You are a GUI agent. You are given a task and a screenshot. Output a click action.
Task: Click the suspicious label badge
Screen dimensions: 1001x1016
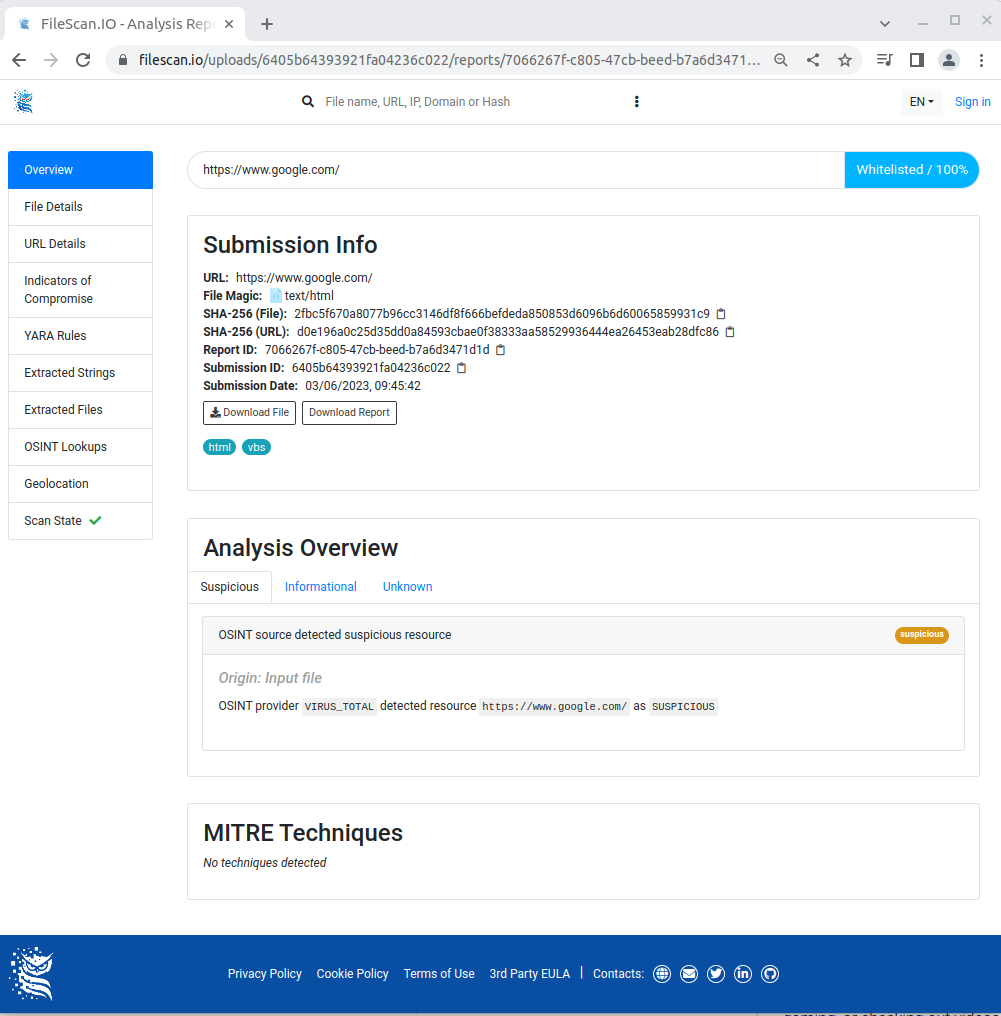pyautogui.click(x=921, y=635)
